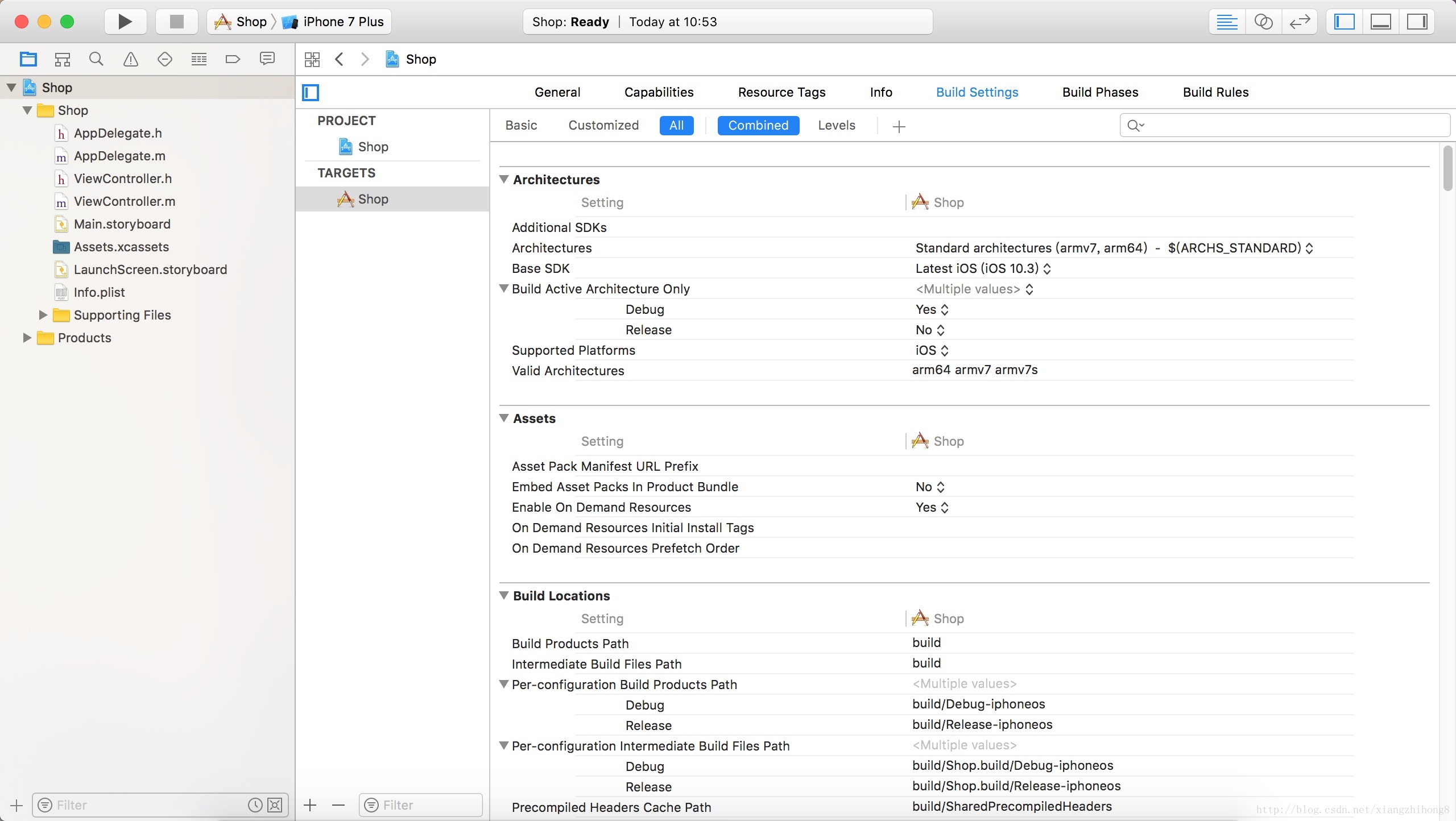This screenshot has width=1456, height=821.
Task: Switch to the General tab
Action: tap(557, 92)
